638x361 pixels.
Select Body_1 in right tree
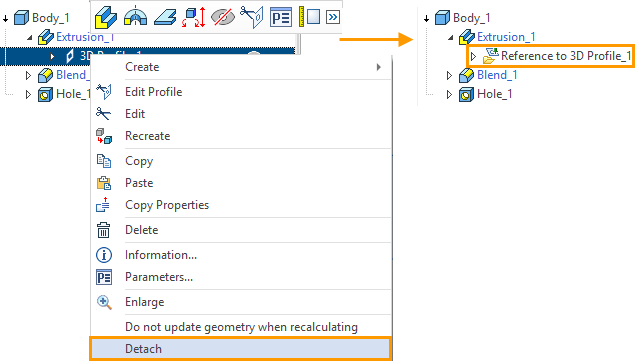coord(472,18)
